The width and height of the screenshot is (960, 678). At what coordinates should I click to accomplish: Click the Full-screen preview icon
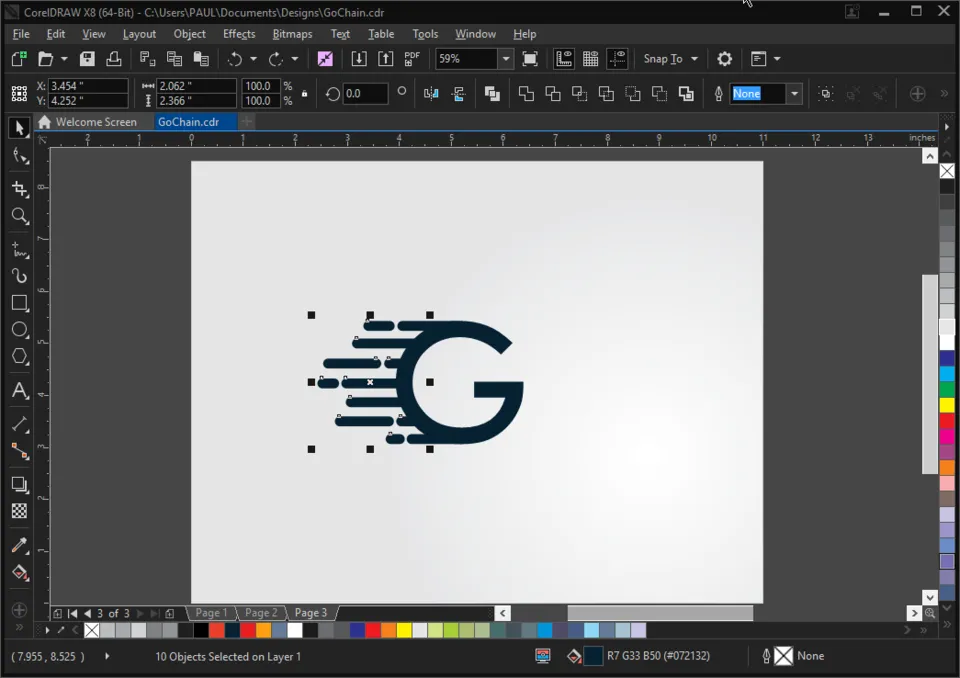coord(530,59)
